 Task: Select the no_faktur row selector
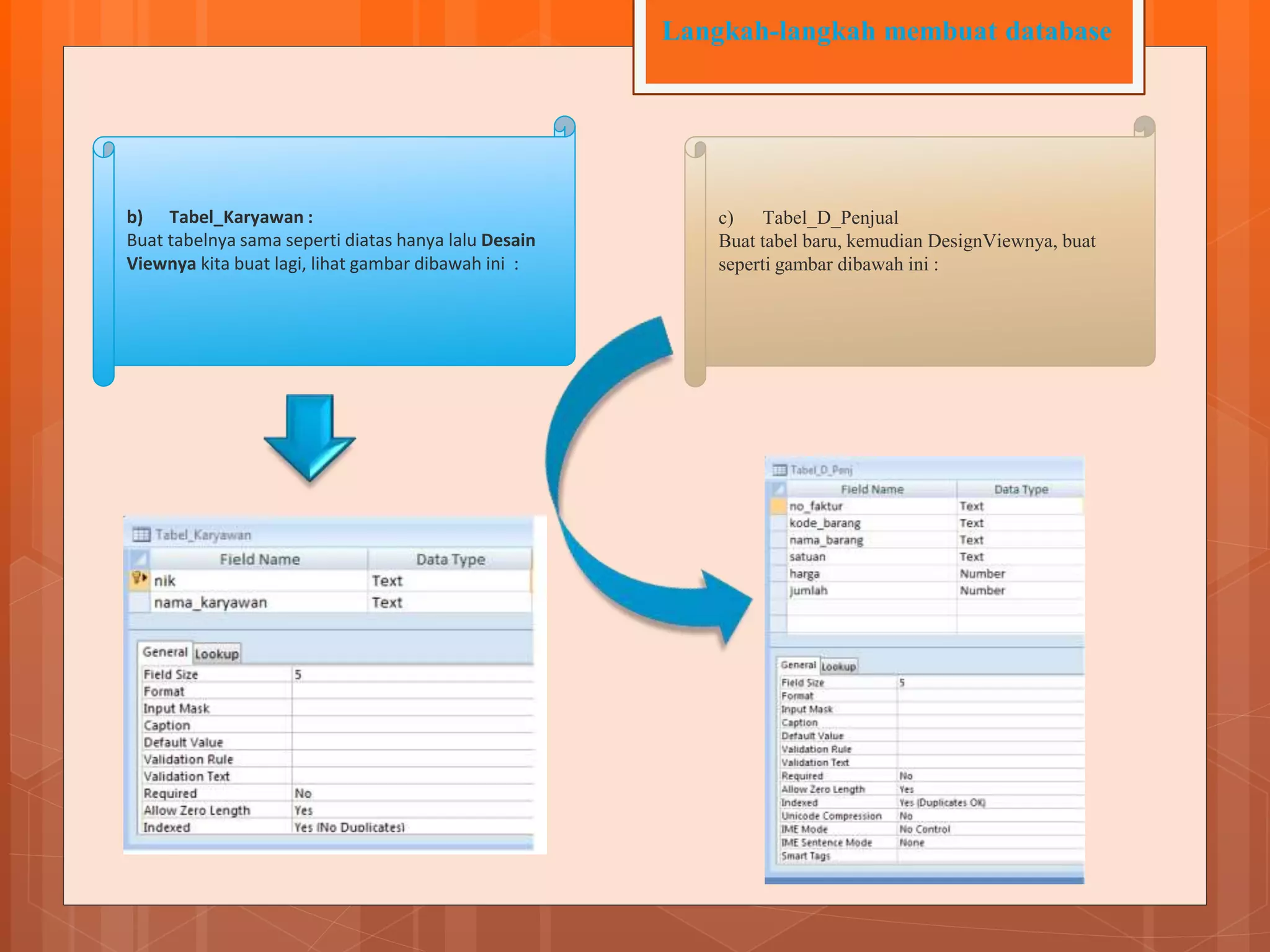(x=778, y=506)
